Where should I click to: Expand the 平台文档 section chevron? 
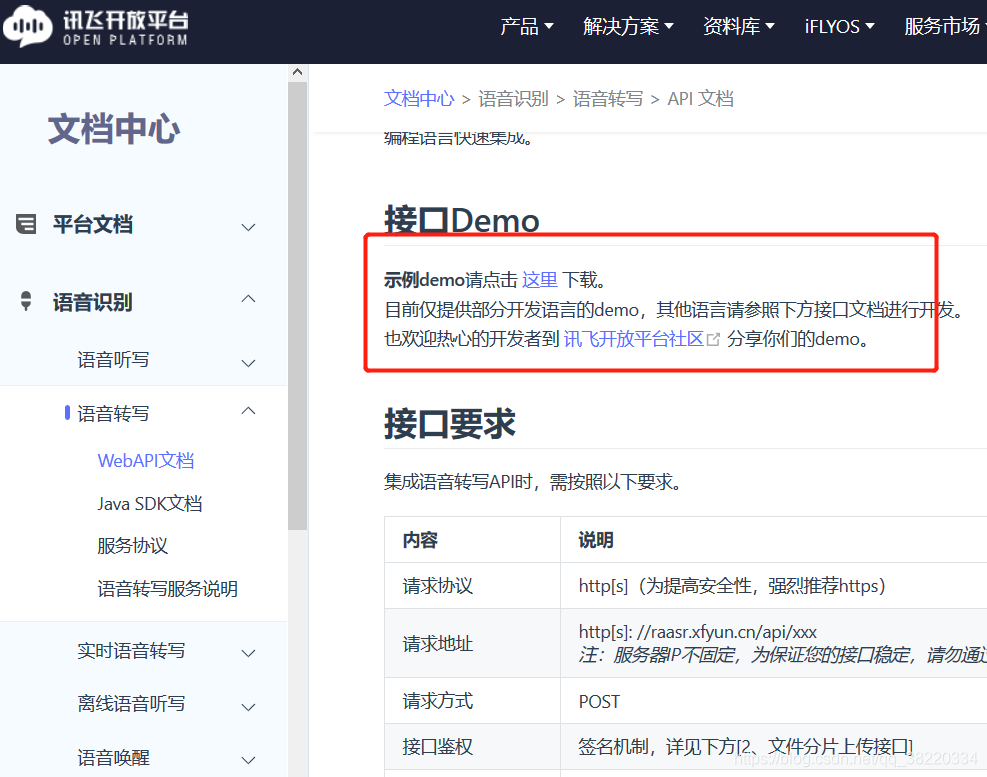point(249,227)
